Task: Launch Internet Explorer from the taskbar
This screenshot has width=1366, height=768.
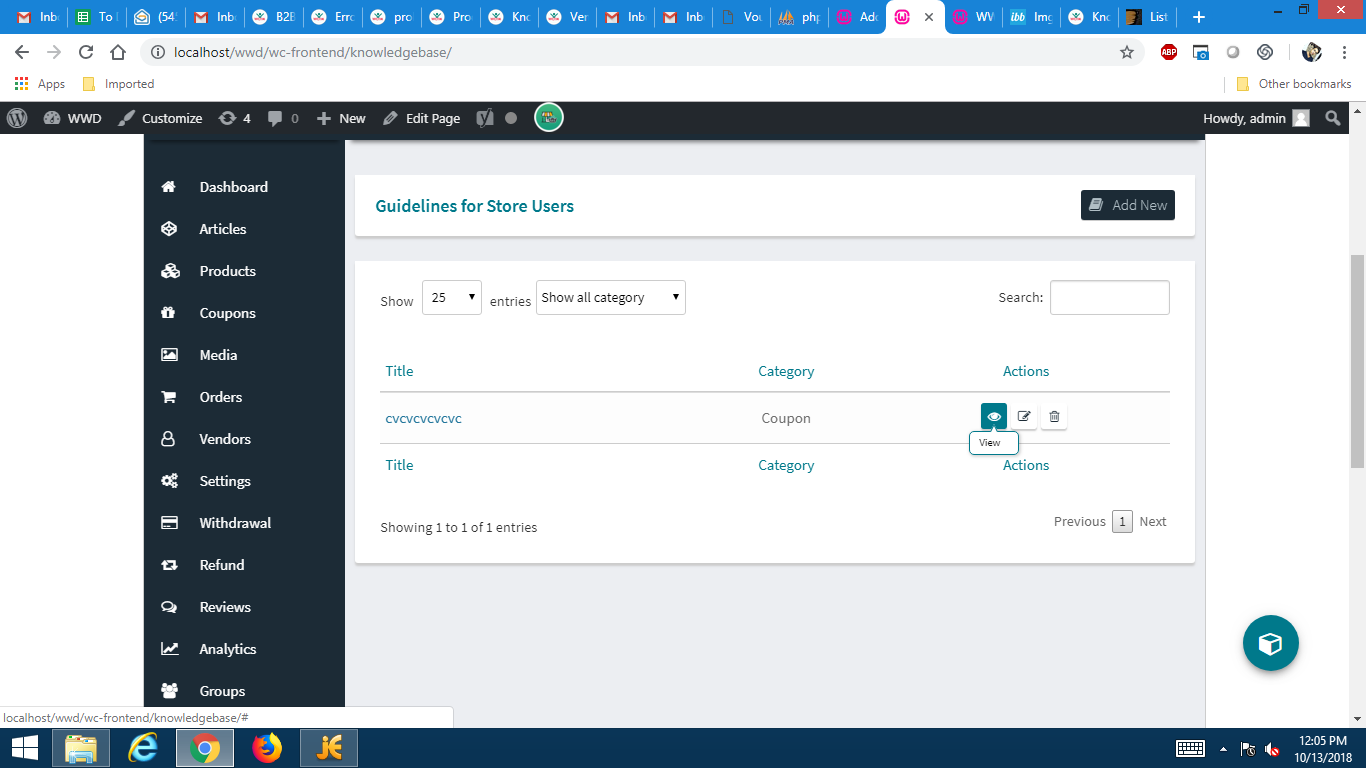Action: tap(143, 748)
